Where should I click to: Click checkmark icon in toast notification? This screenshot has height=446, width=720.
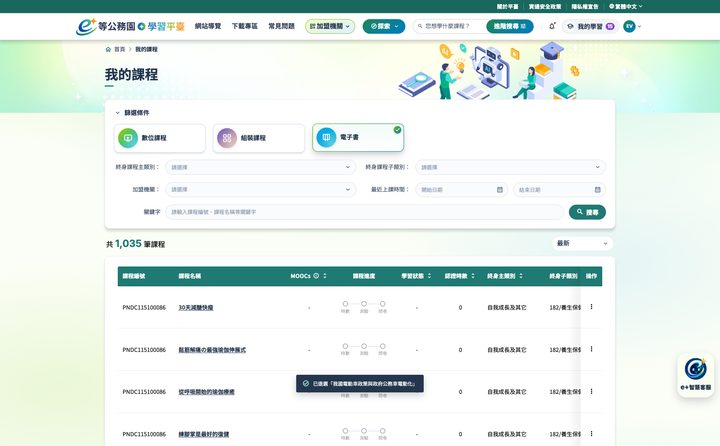pyautogui.click(x=306, y=384)
